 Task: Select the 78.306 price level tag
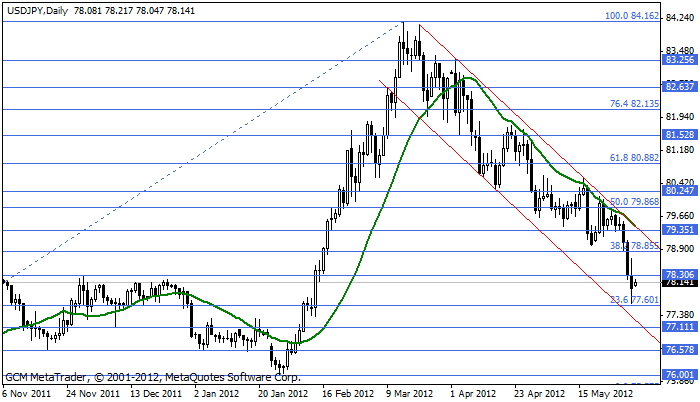point(679,274)
